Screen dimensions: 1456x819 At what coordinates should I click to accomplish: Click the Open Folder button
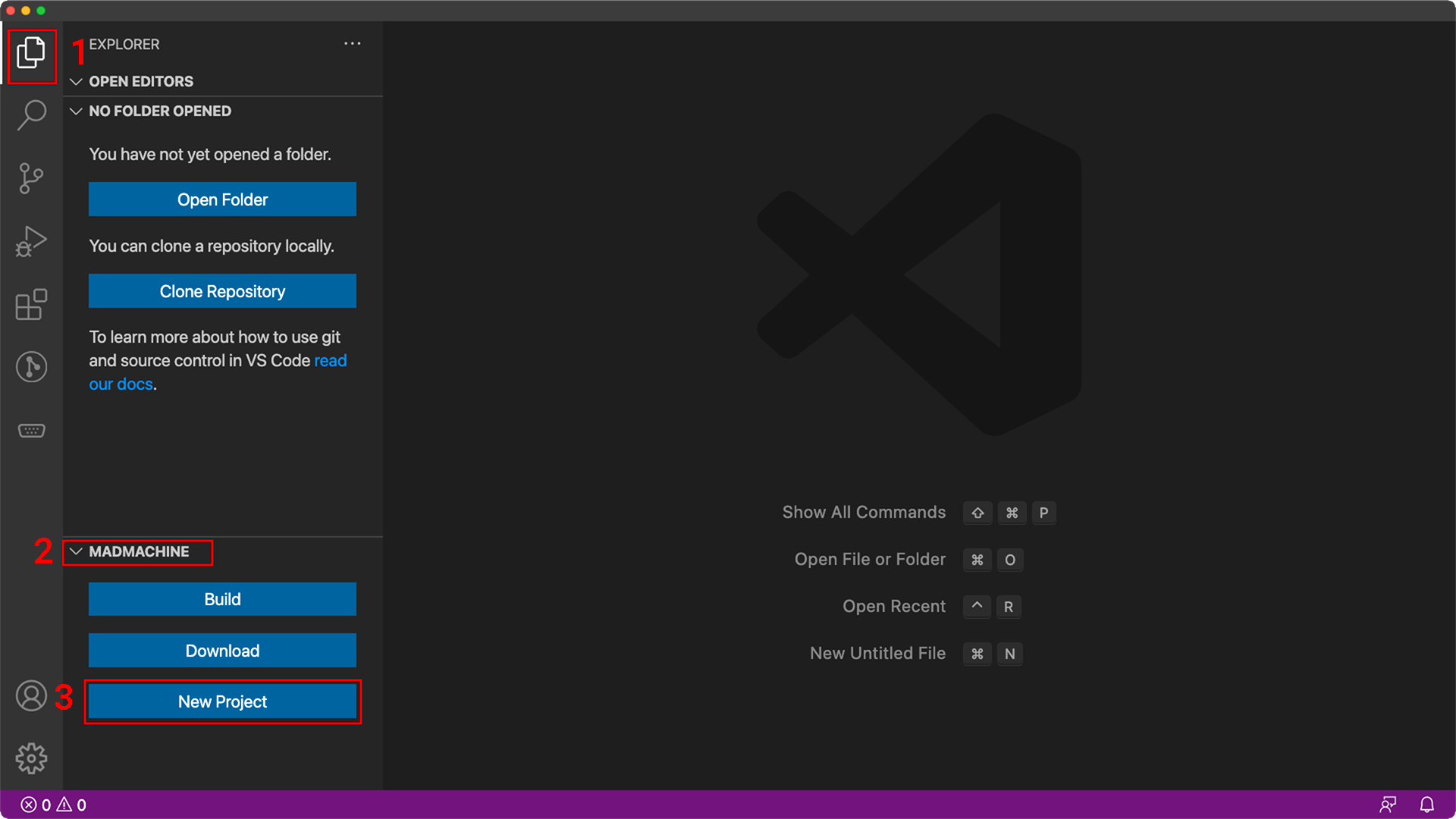tap(222, 199)
